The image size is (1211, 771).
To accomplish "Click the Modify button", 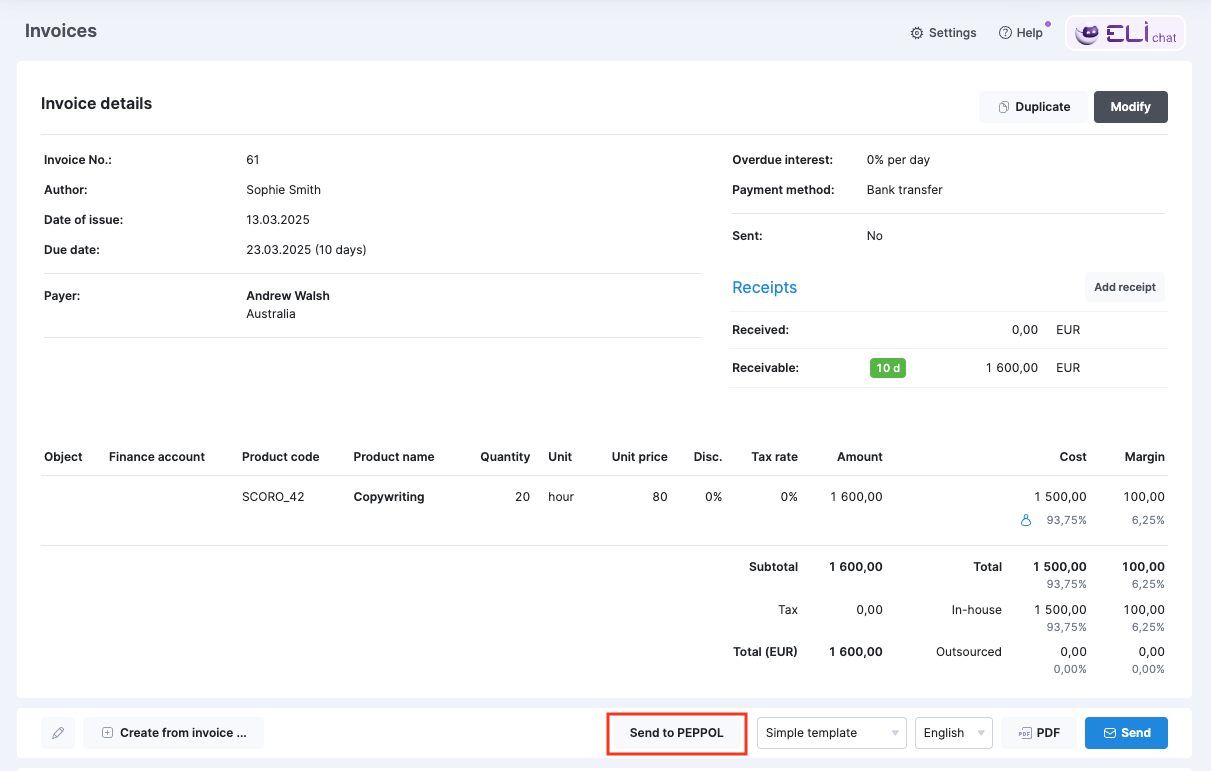I will point(1131,107).
